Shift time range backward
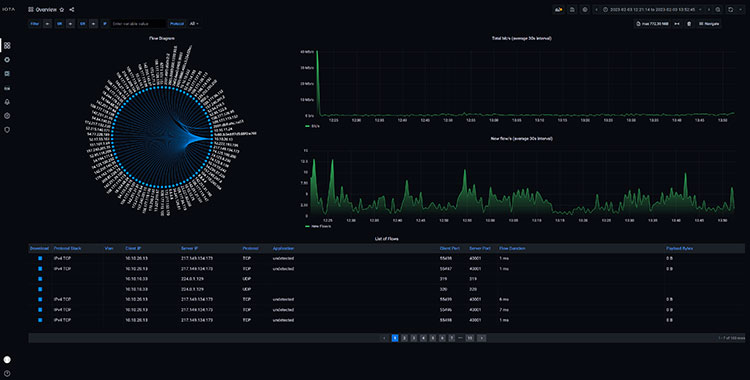 pyautogui.click(x=596, y=10)
